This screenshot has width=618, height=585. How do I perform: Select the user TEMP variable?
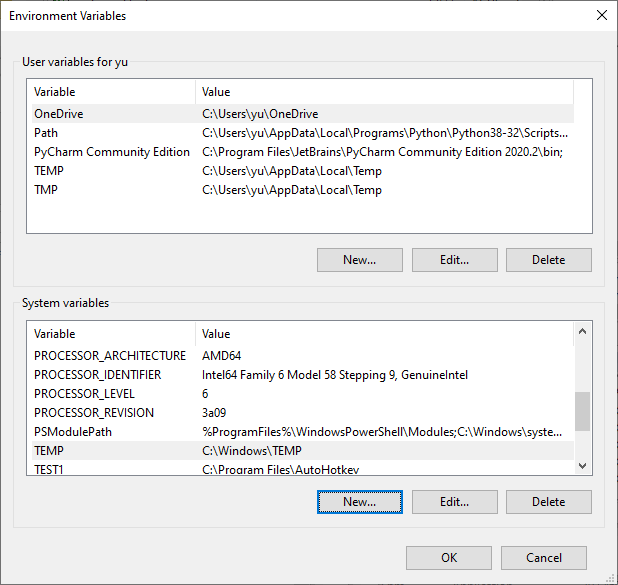click(303, 171)
